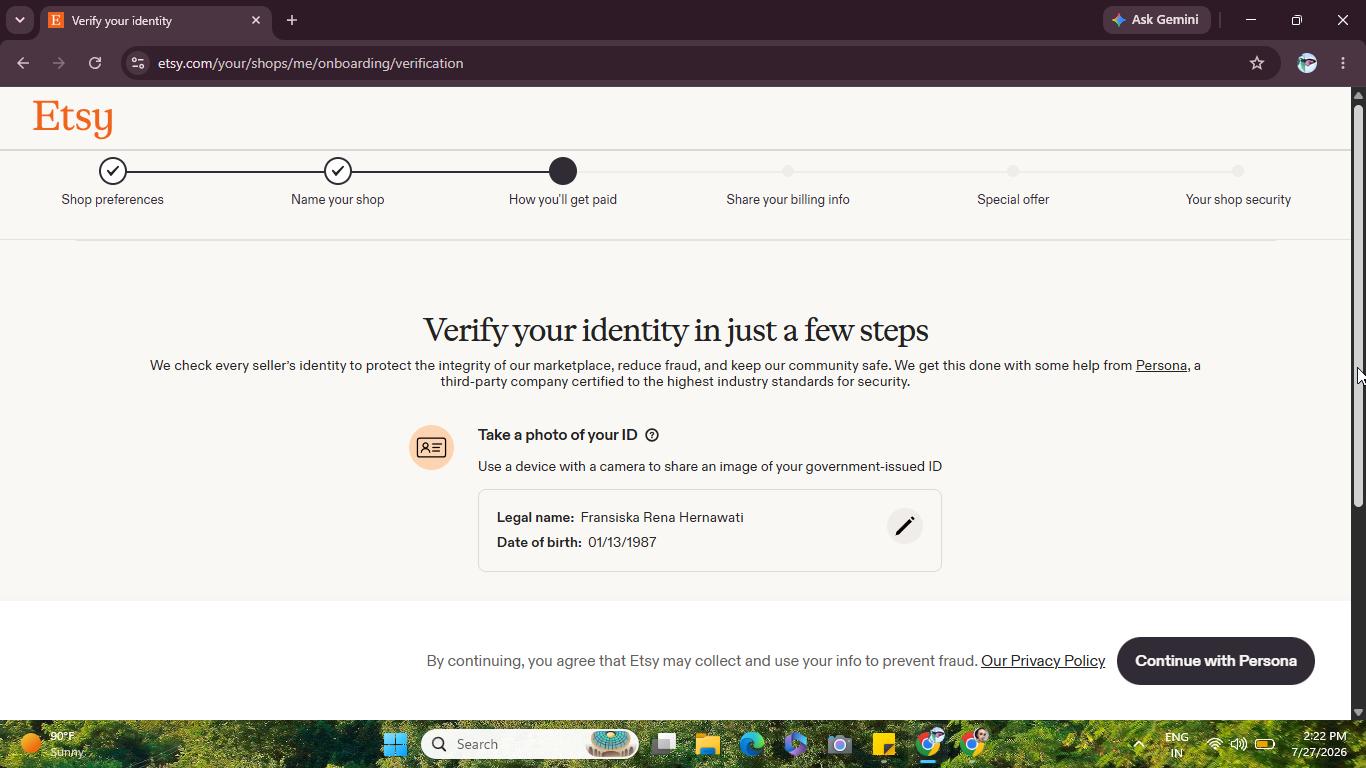
Task: Open the Chrome three-dot menu
Action: 1343,63
